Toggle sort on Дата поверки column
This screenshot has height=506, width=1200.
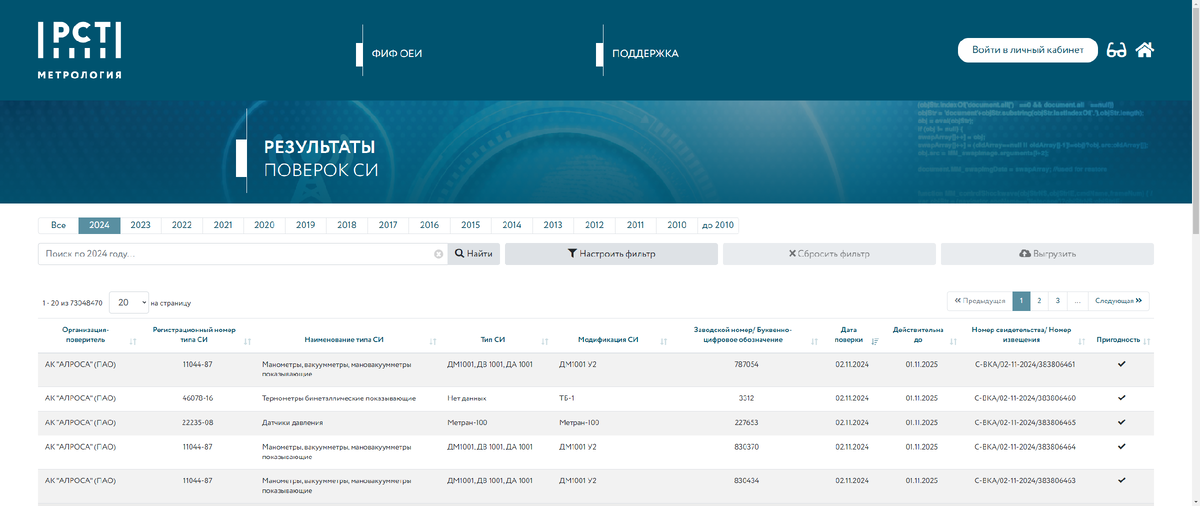[875, 341]
